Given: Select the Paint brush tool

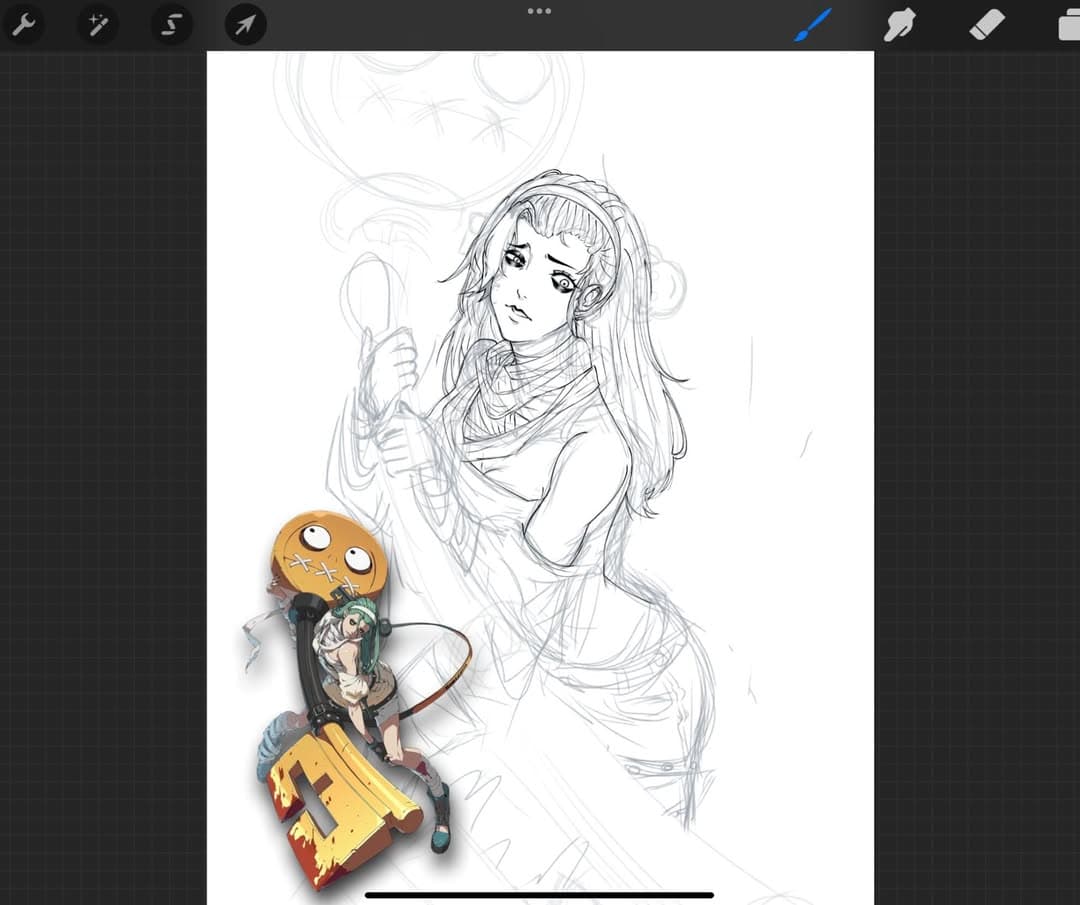Looking at the screenshot, I should pyautogui.click(x=813, y=25).
